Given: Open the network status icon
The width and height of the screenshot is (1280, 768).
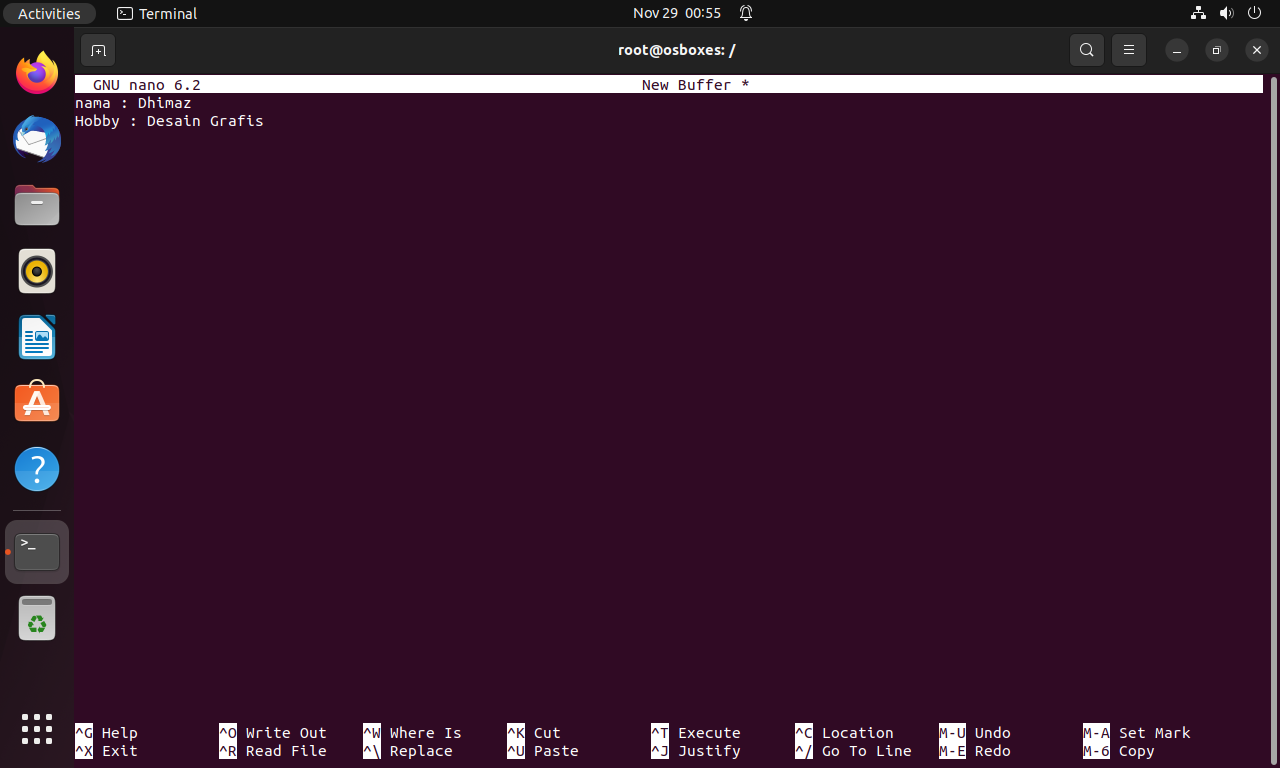Looking at the screenshot, I should [x=1199, y=13].
